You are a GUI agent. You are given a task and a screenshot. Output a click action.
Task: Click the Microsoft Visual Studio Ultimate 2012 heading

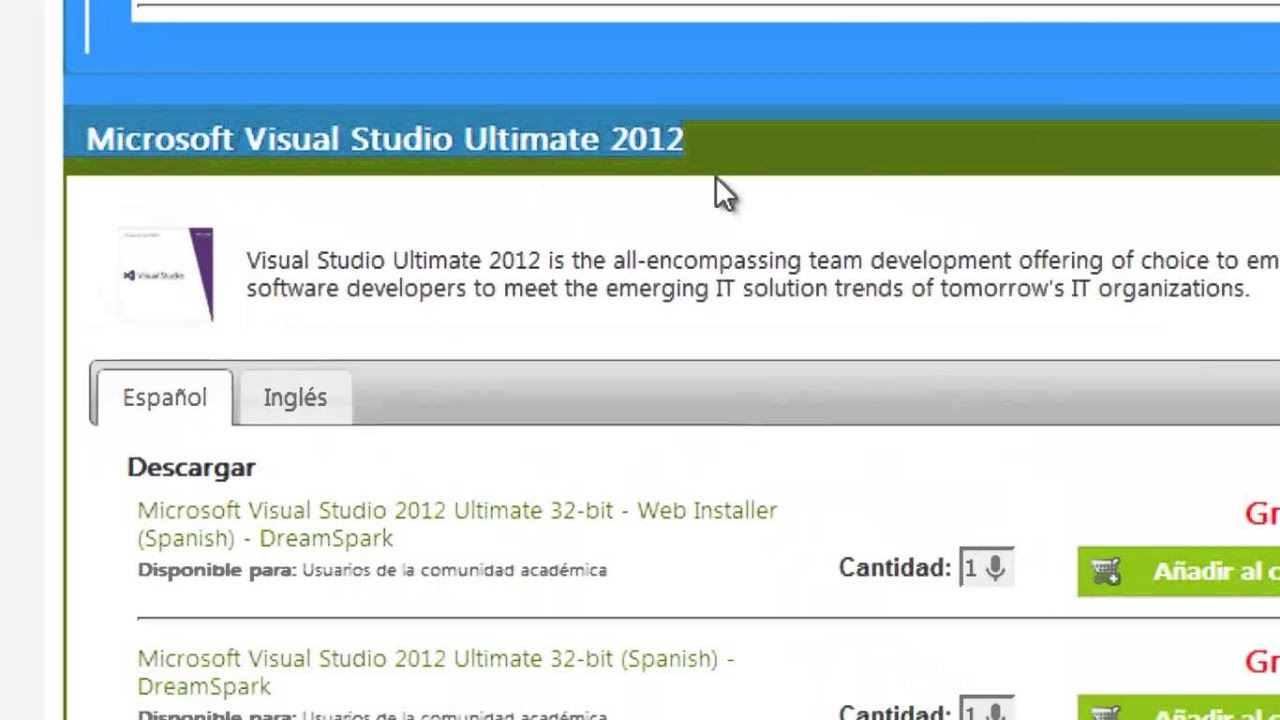[385, 139]
